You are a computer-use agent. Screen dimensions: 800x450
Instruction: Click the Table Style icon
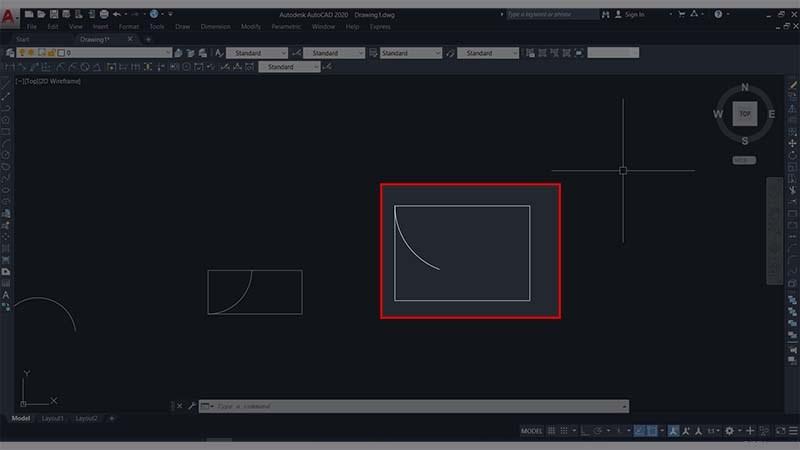coord(373,53)
